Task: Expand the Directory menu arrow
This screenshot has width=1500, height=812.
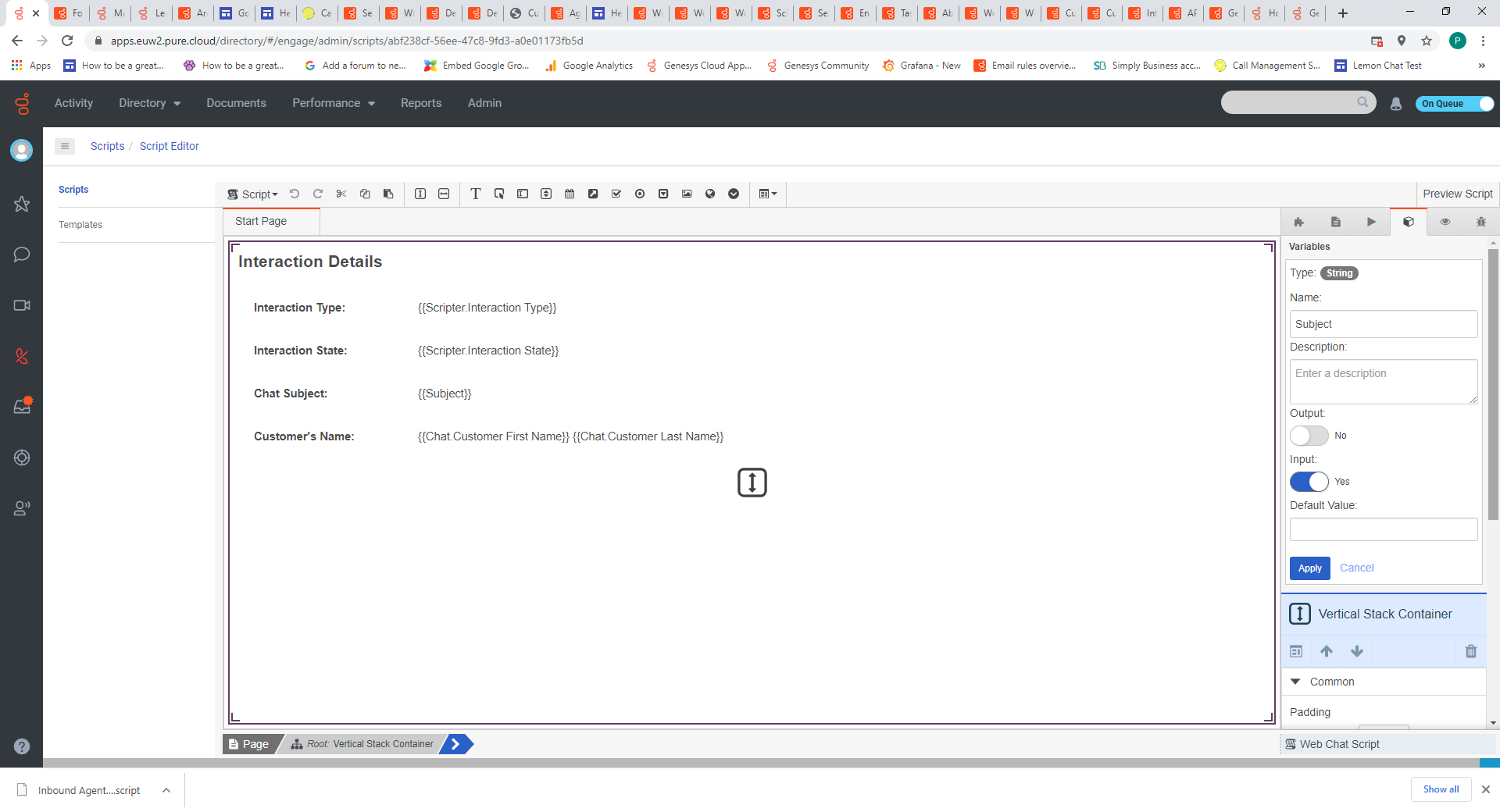Action: [x=177, y=104]
